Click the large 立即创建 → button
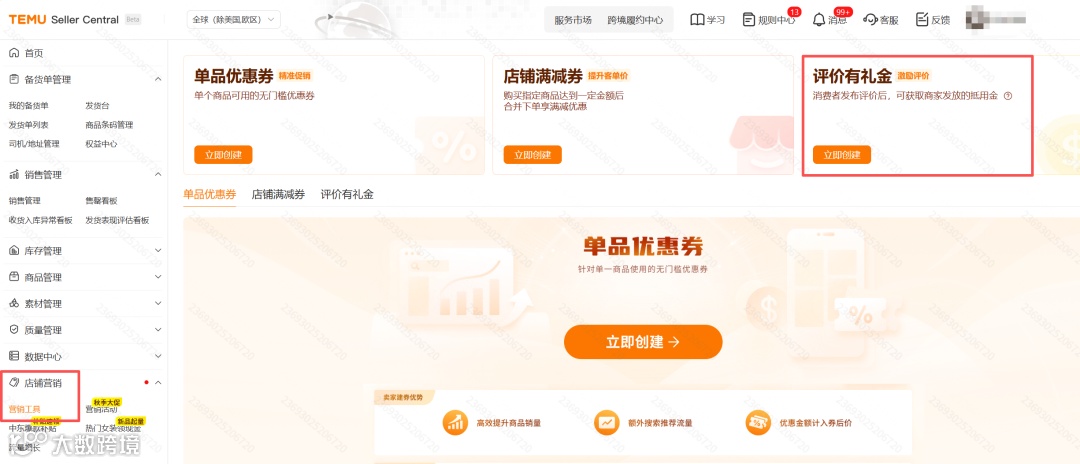The width and height of the screenshot is (1080, 464). coord(643,342)
